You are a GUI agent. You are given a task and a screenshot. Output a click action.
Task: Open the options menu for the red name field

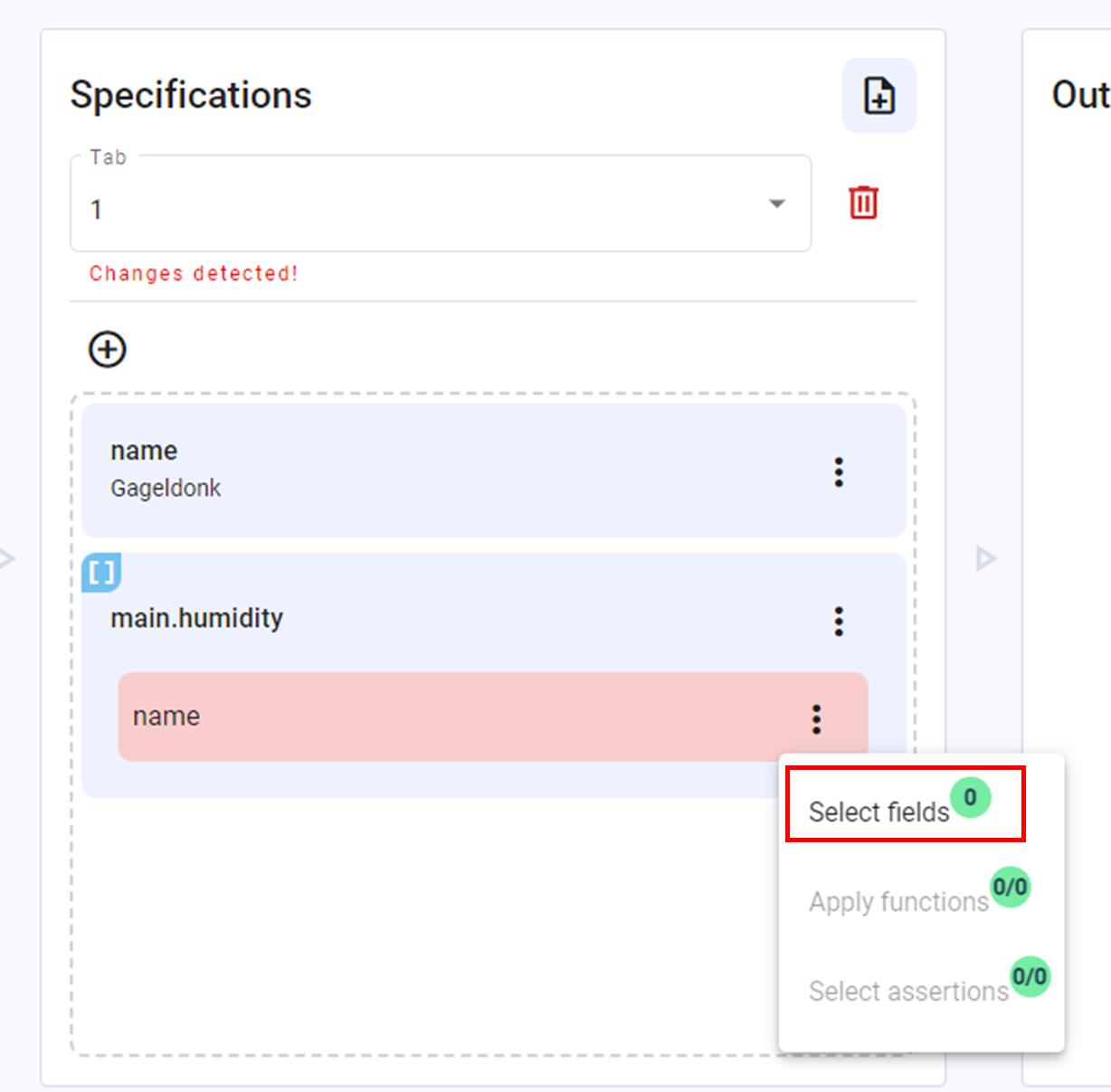tap(817, 718)
